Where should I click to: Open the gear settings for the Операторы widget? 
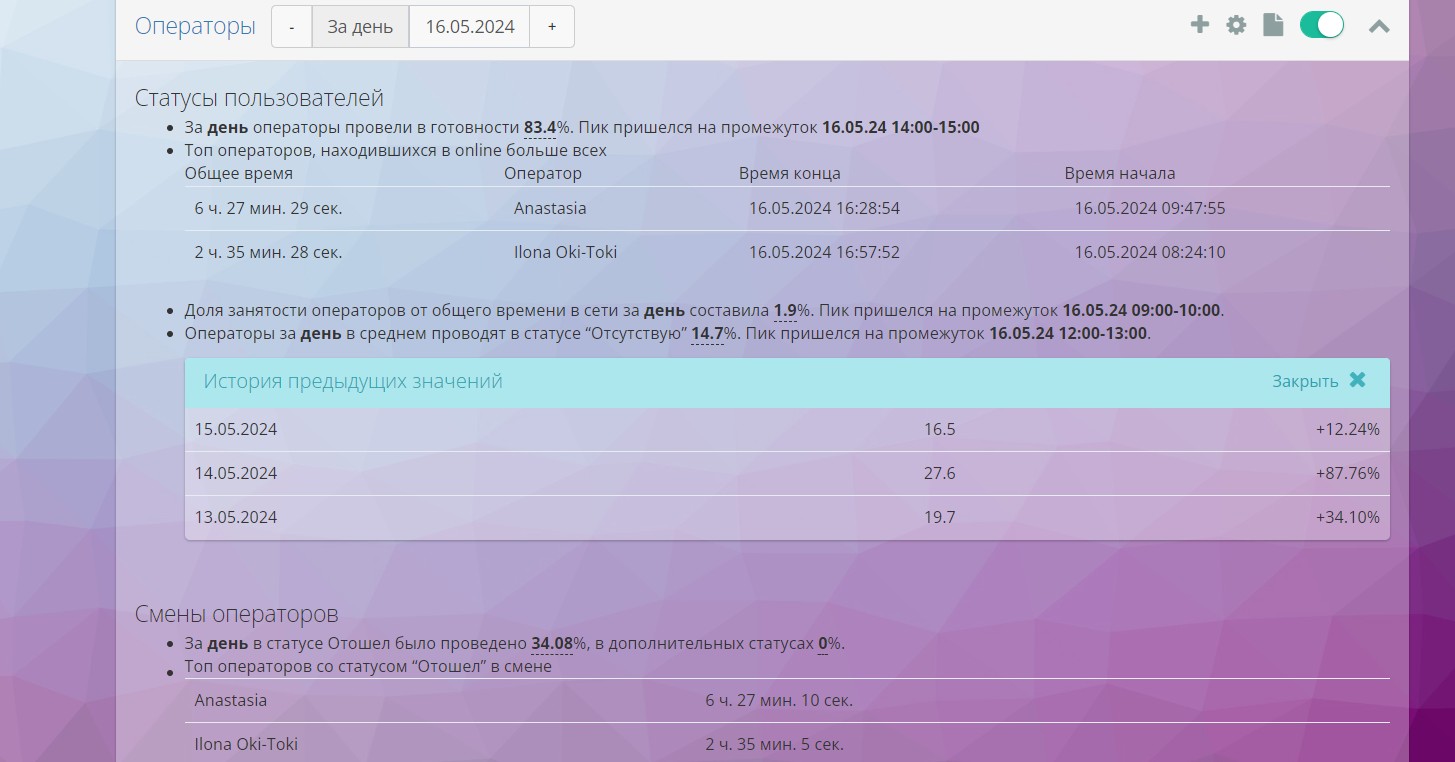pos(1236,25)
